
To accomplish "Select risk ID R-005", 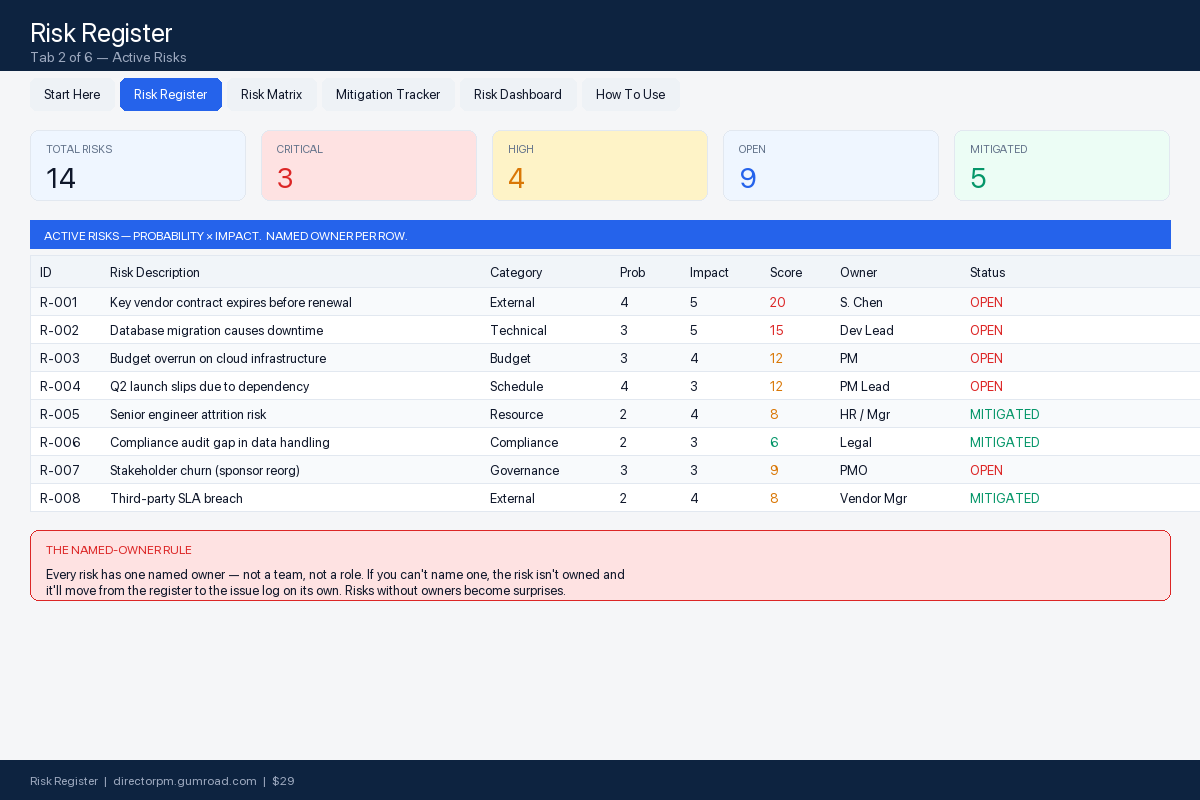I will point(60,414).
